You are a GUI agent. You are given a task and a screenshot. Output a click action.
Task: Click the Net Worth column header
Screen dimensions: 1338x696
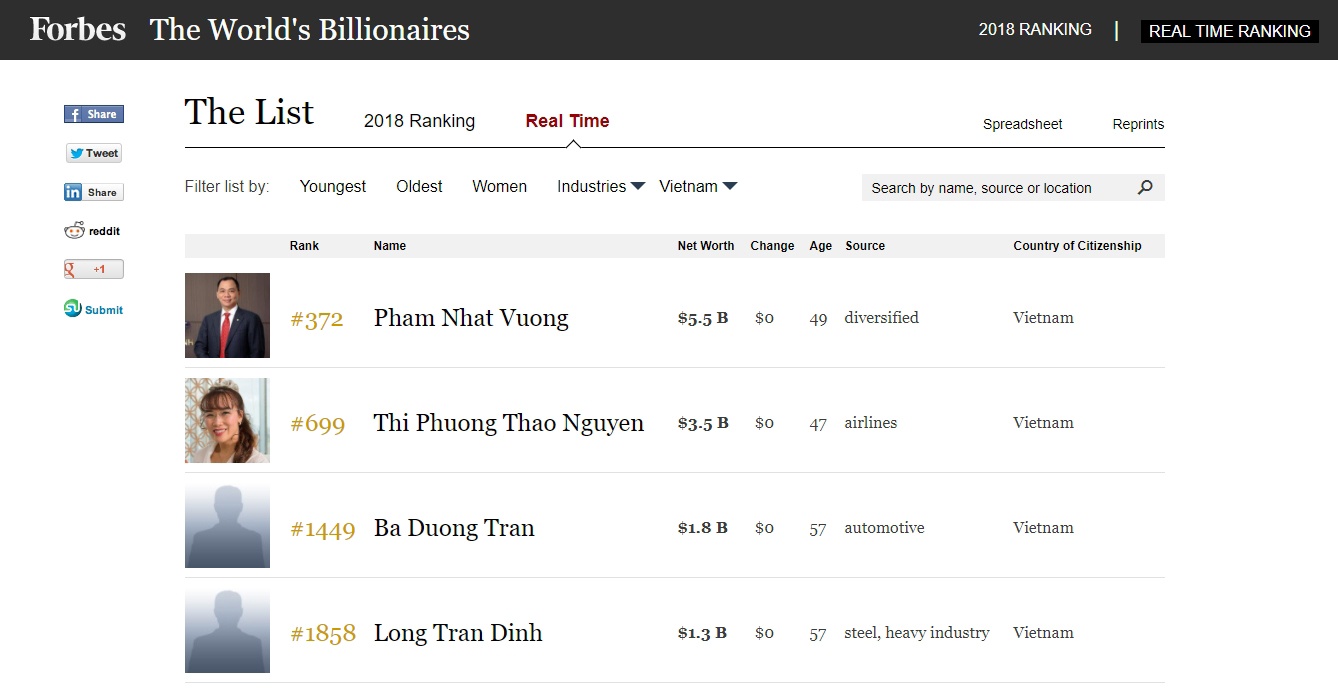click(705, 245)
